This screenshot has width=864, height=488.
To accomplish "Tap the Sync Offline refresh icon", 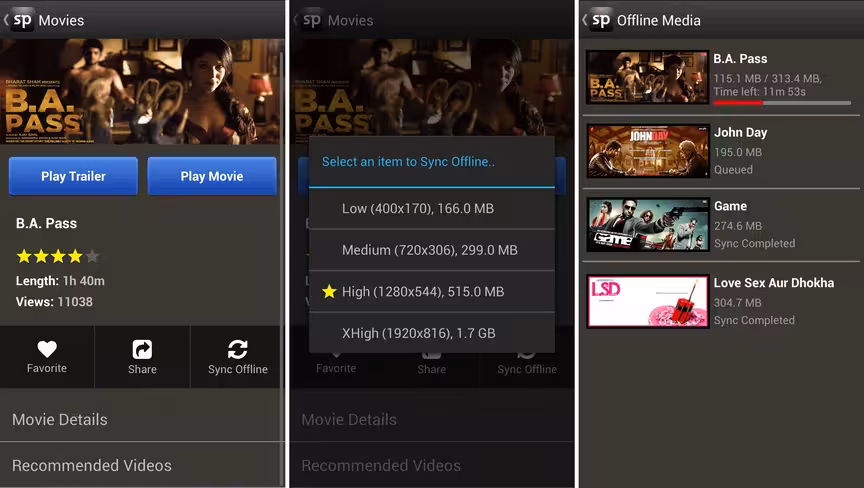I will (237, 349).
